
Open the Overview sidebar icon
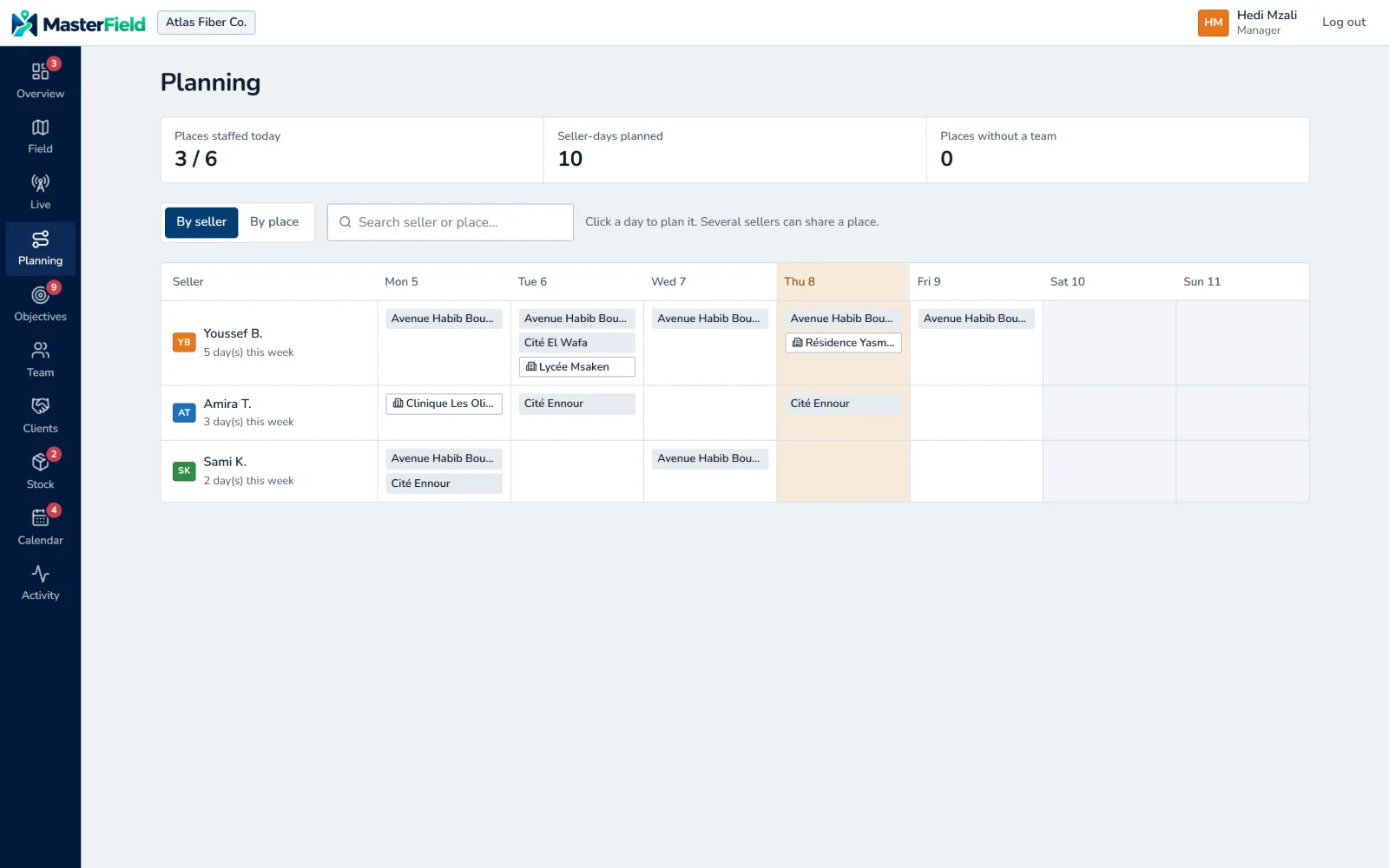coord(40,71)
